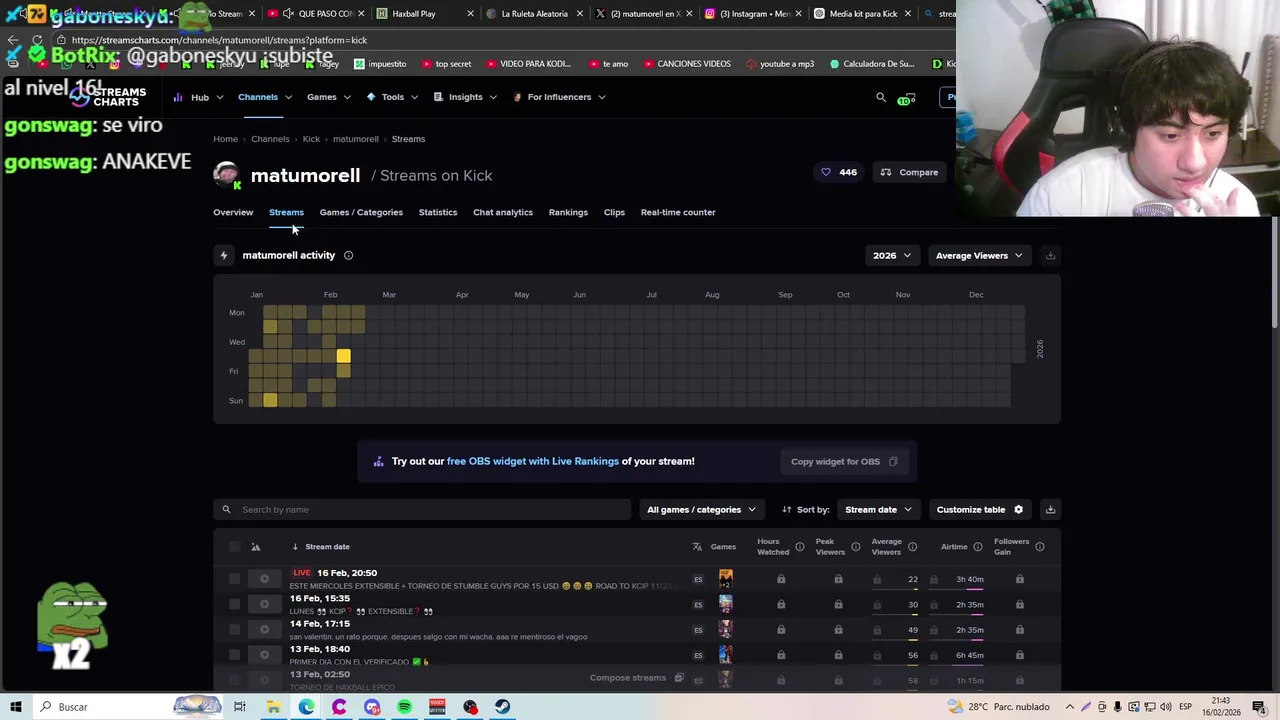Open the 2026 year dropdown

891,256
